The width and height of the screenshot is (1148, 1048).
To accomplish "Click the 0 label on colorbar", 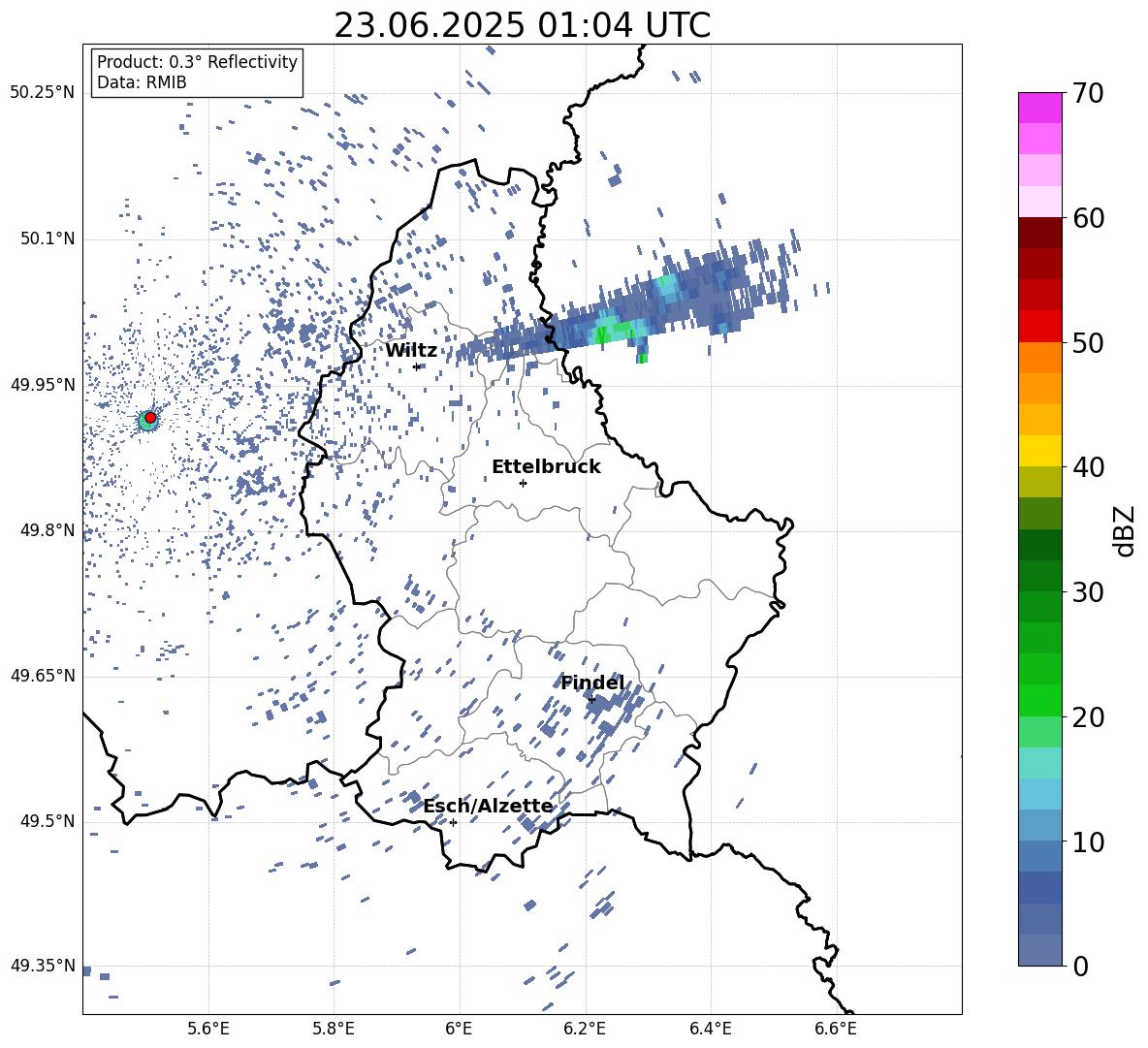I will 1080,966.
